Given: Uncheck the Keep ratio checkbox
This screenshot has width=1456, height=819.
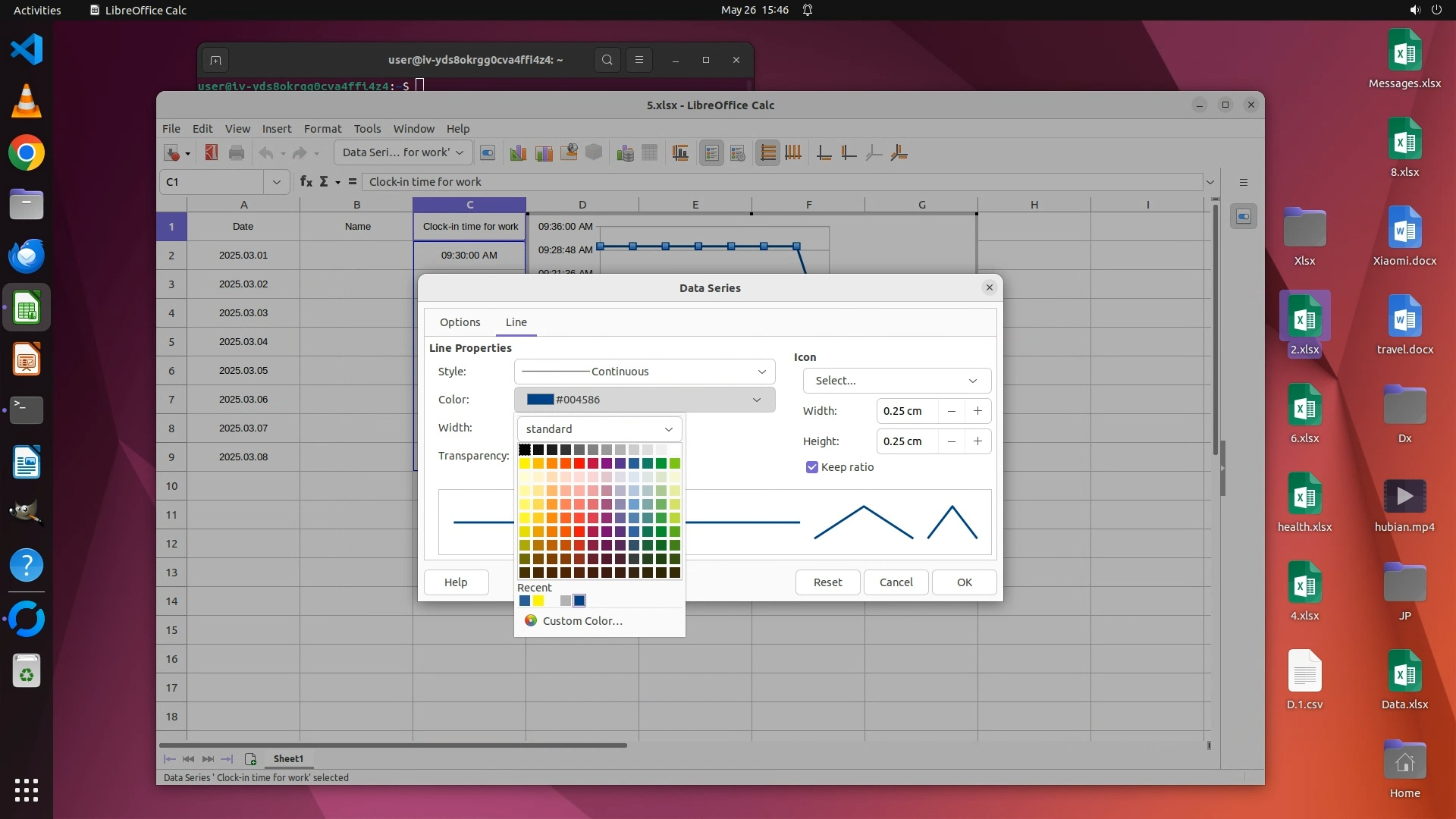Looking at the screenshot, I should click(812, 467).
